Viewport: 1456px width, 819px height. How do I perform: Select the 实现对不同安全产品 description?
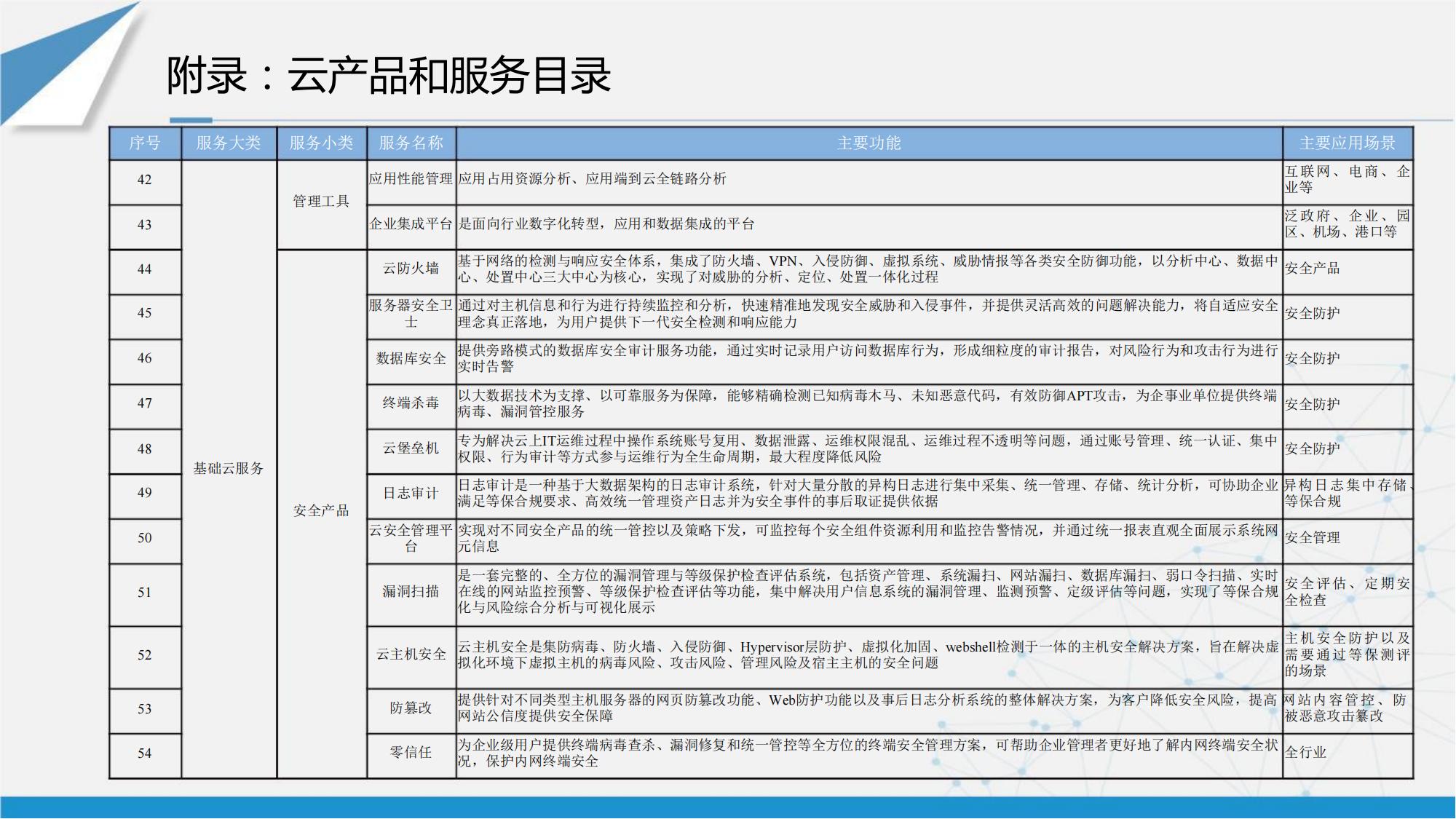coord(869,539)
